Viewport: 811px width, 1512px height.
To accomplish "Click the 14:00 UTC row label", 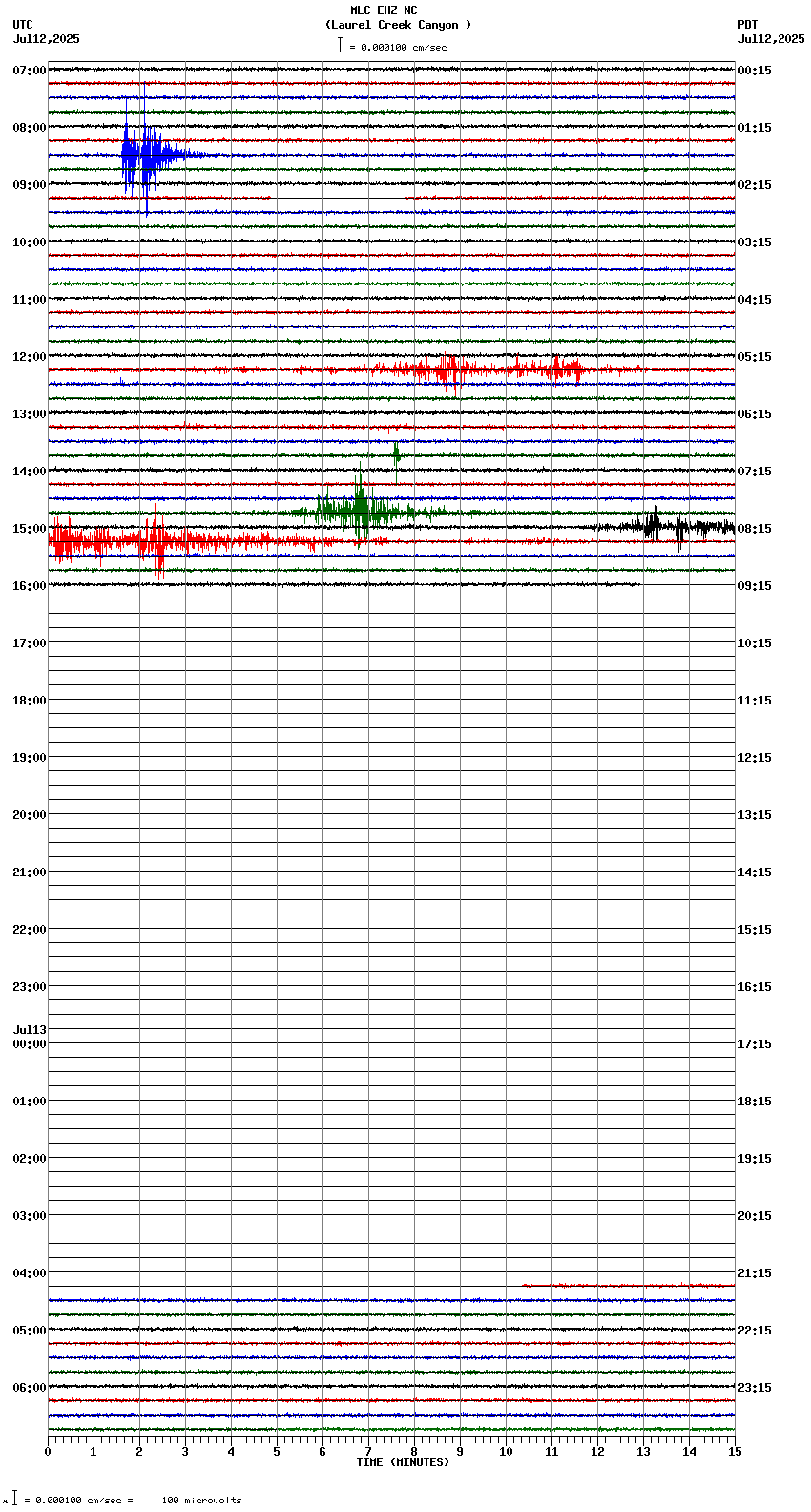I will coord(30,472).
